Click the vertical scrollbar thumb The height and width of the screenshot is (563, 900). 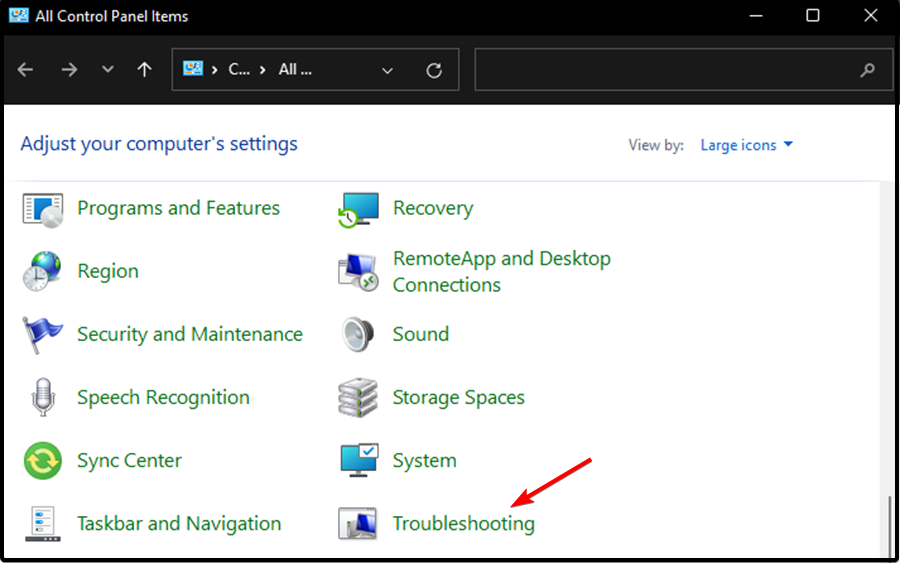(888, 525)
